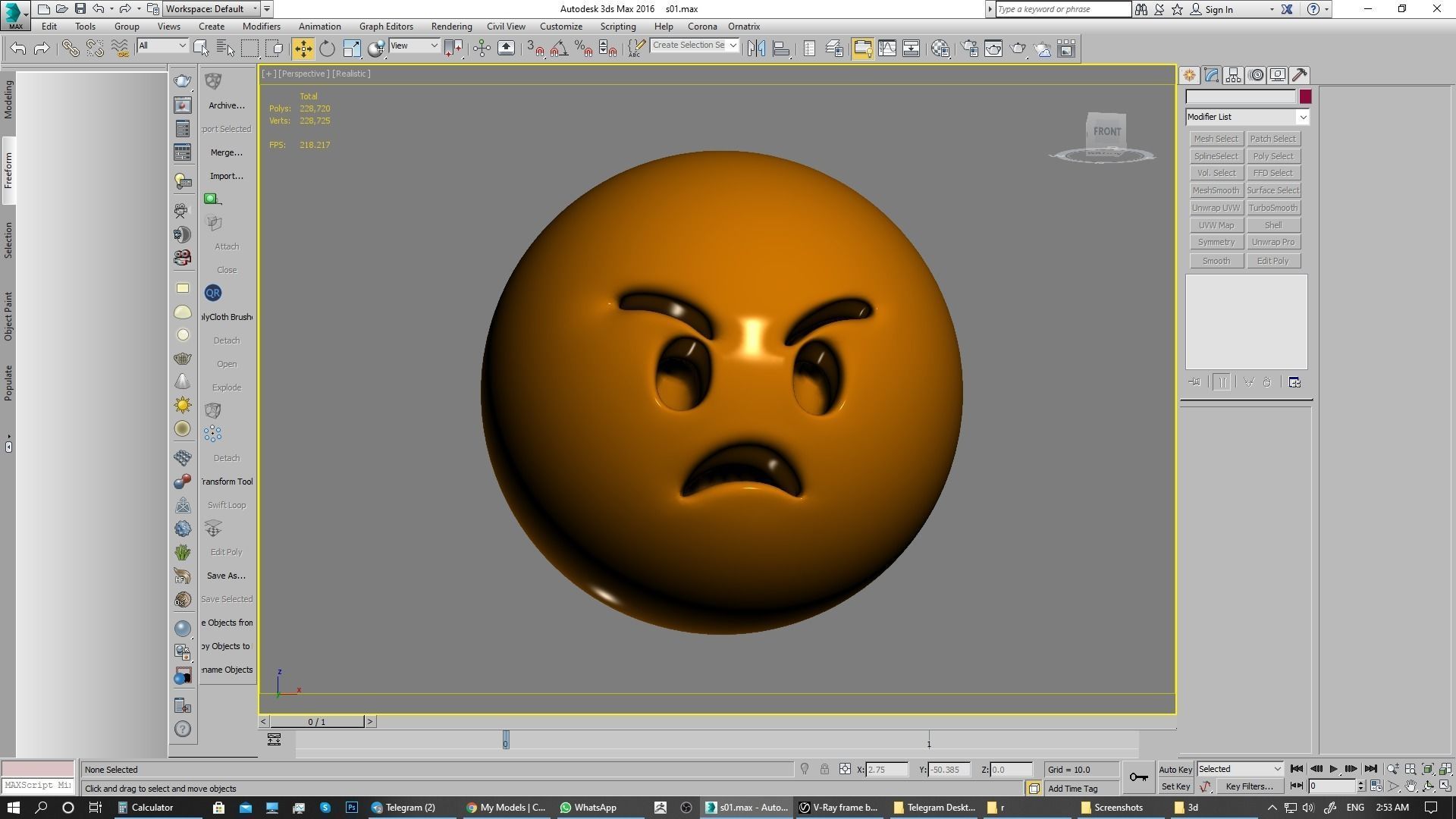Click the viewport [+] menu label

[268, 74]
